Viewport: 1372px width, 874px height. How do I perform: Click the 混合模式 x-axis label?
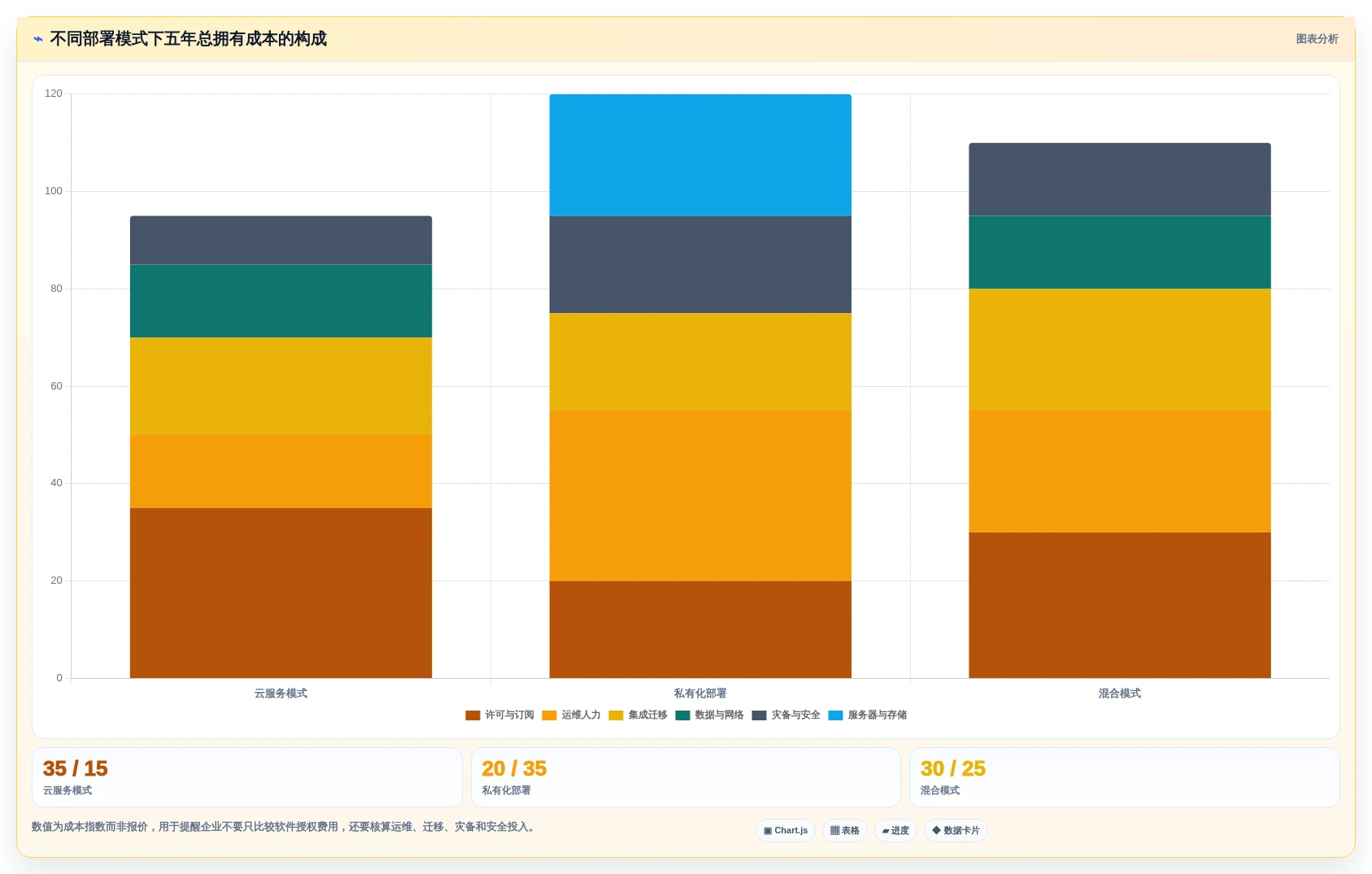1120,694
